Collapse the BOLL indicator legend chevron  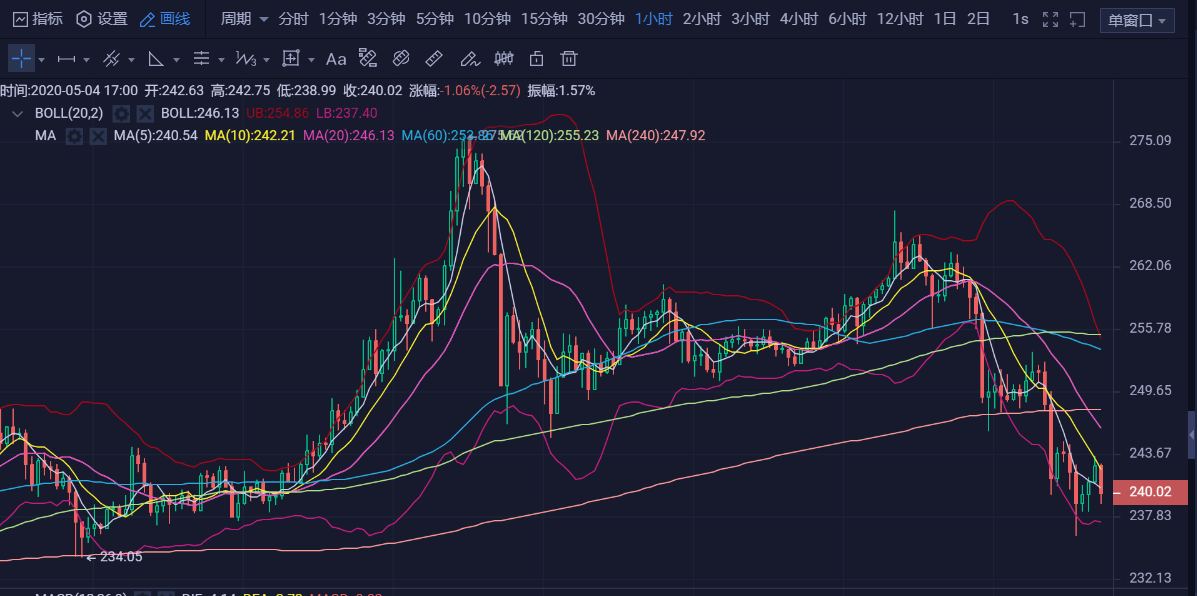[x=17, y=114]
